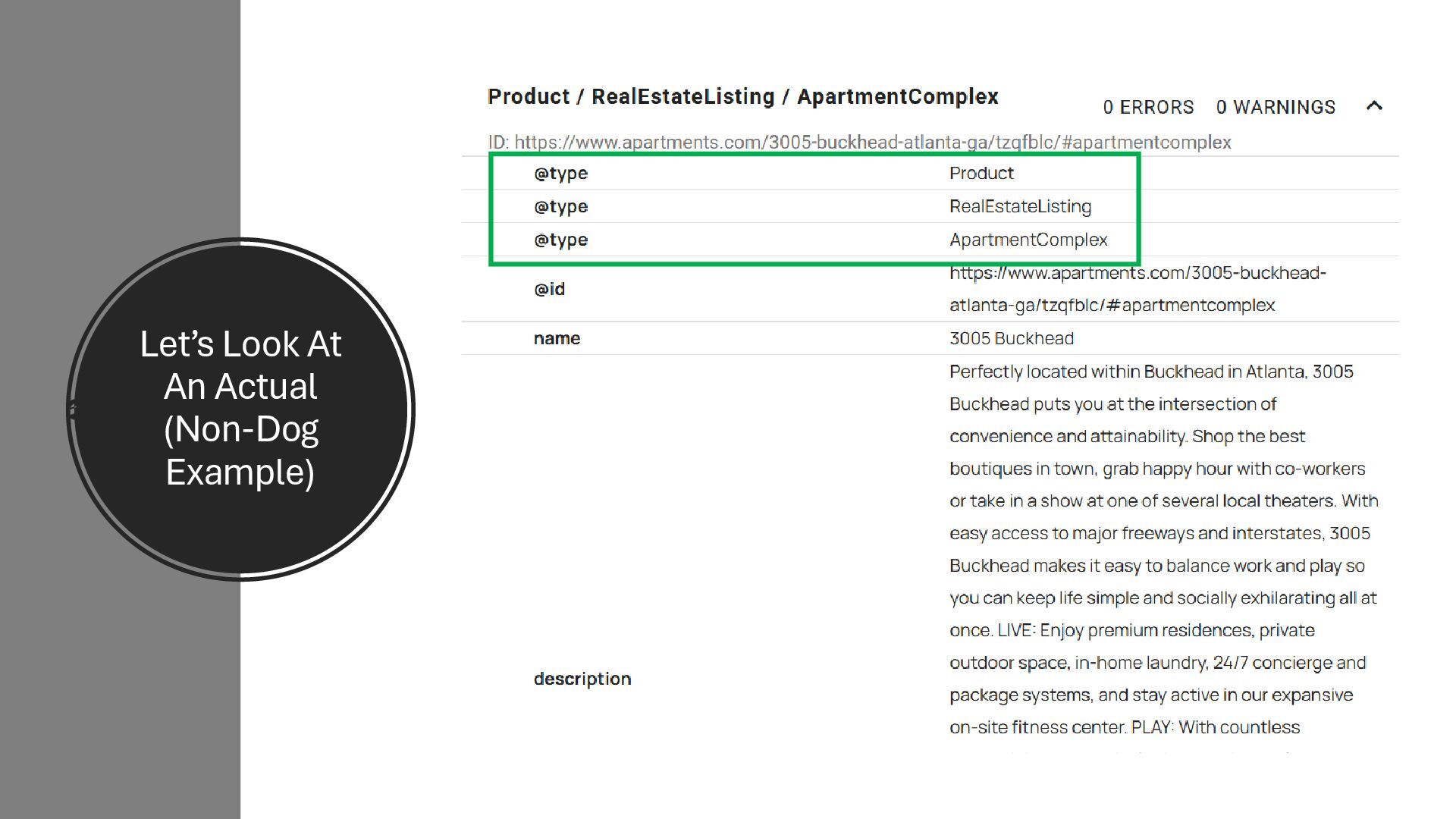Screen dimensions: 1456x819
Task: Open the ID apartments.com URL line
Action: point(859,143)
